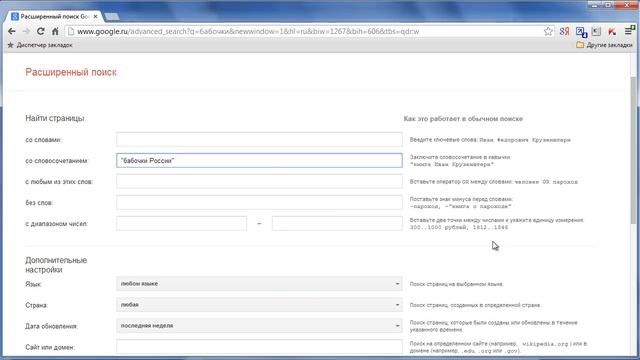Click the 'без слов' input field
Viewport: 640px width, 360px height.
(x=259, y=202)
